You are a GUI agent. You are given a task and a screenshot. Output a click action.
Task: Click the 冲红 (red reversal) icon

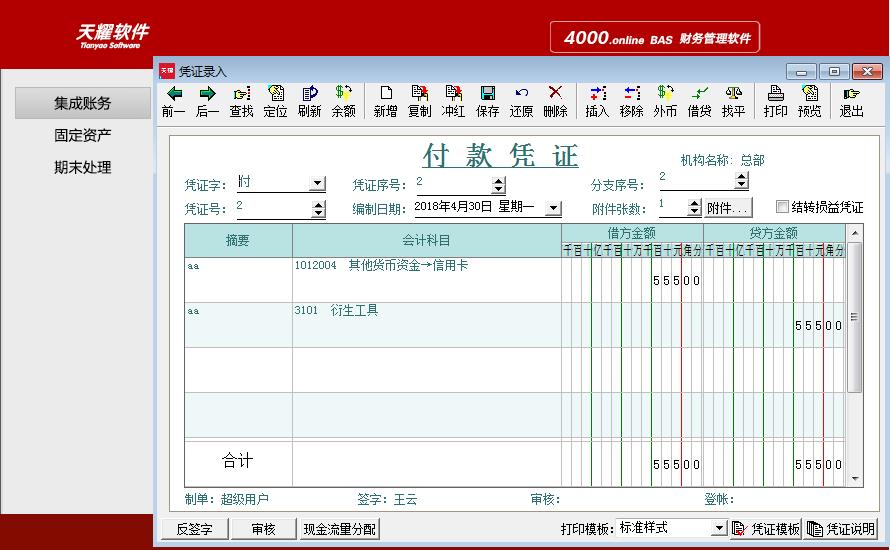pyautogui.click(x=453, y=94)
